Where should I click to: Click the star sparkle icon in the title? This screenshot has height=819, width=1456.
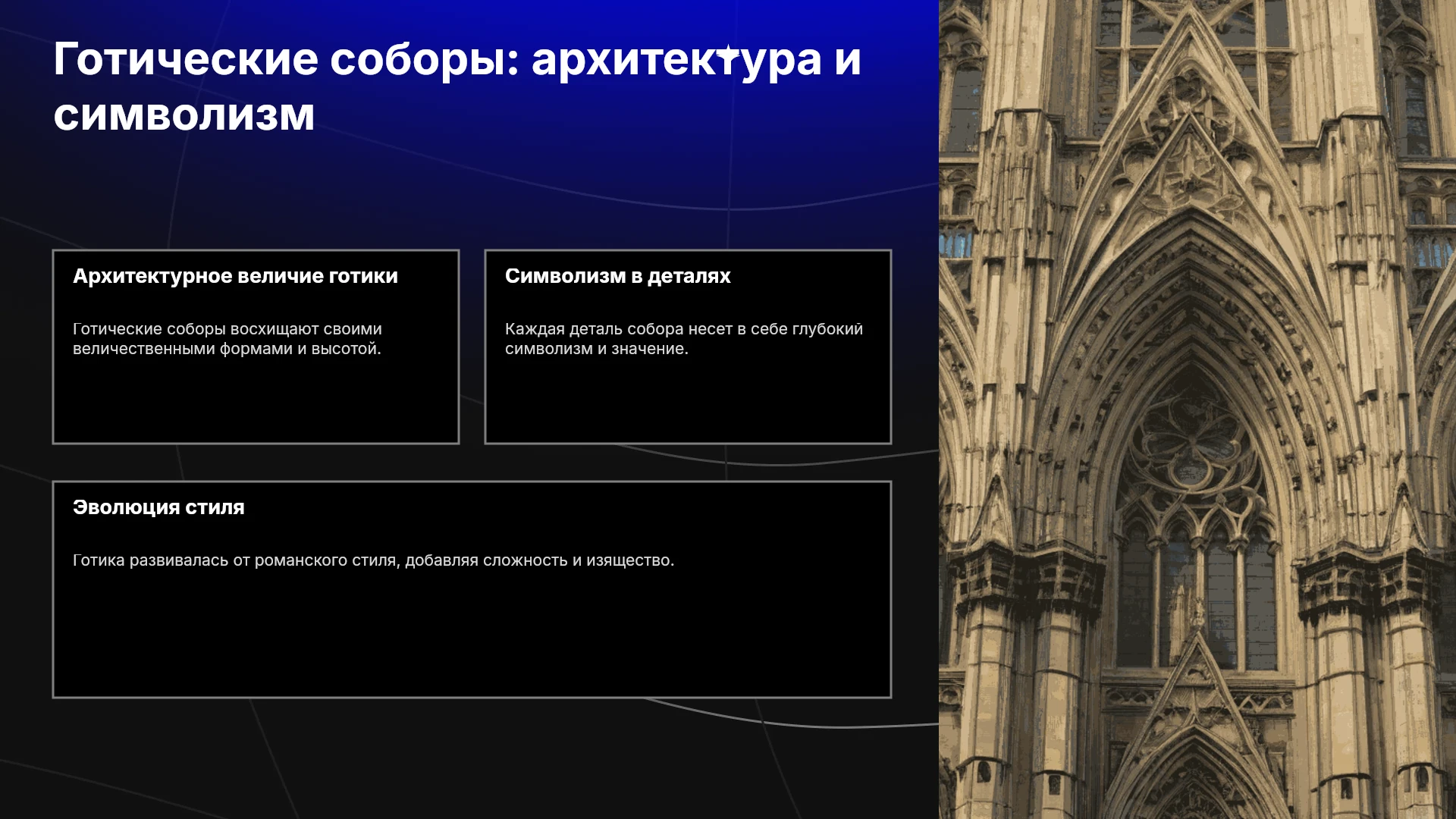pos(728,52)
